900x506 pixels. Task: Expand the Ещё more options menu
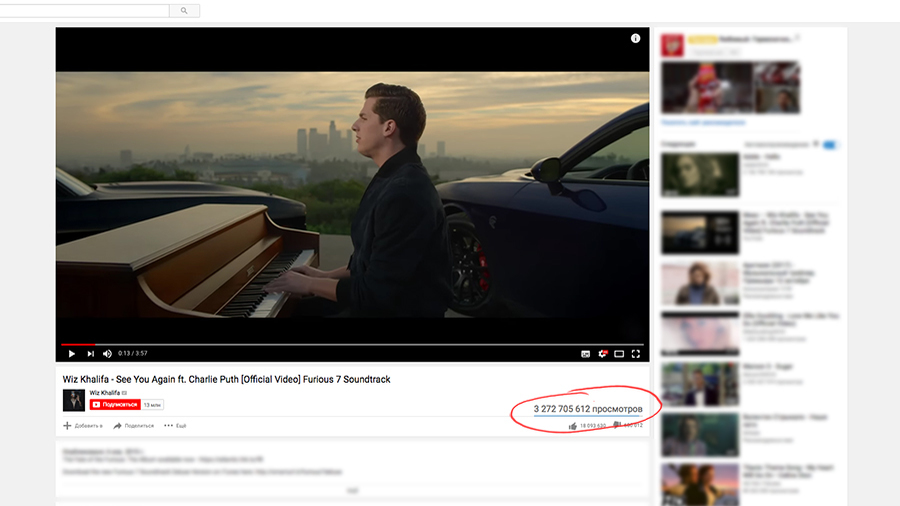tap(175, 426)
